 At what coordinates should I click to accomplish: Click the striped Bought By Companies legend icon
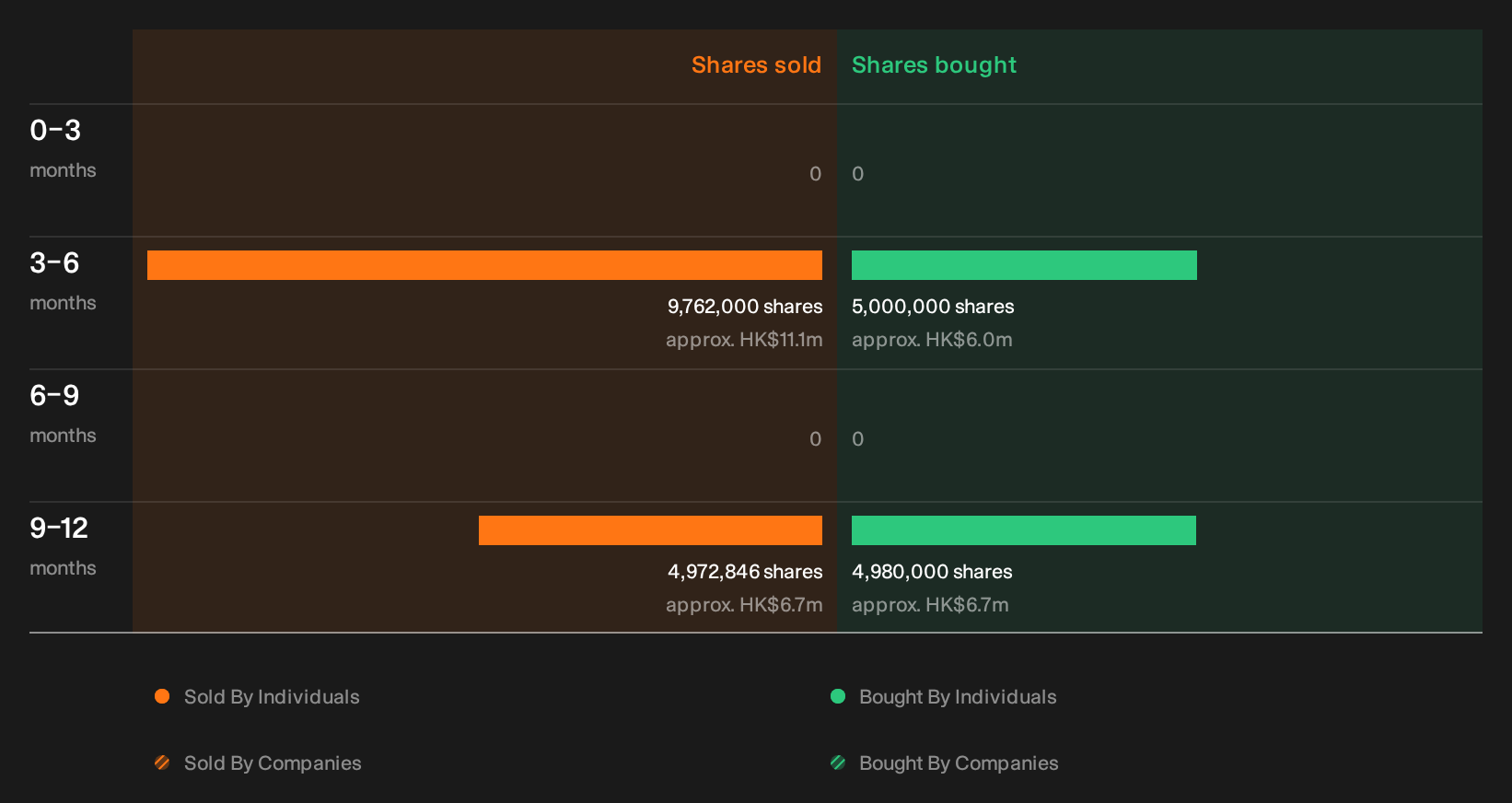838,762
